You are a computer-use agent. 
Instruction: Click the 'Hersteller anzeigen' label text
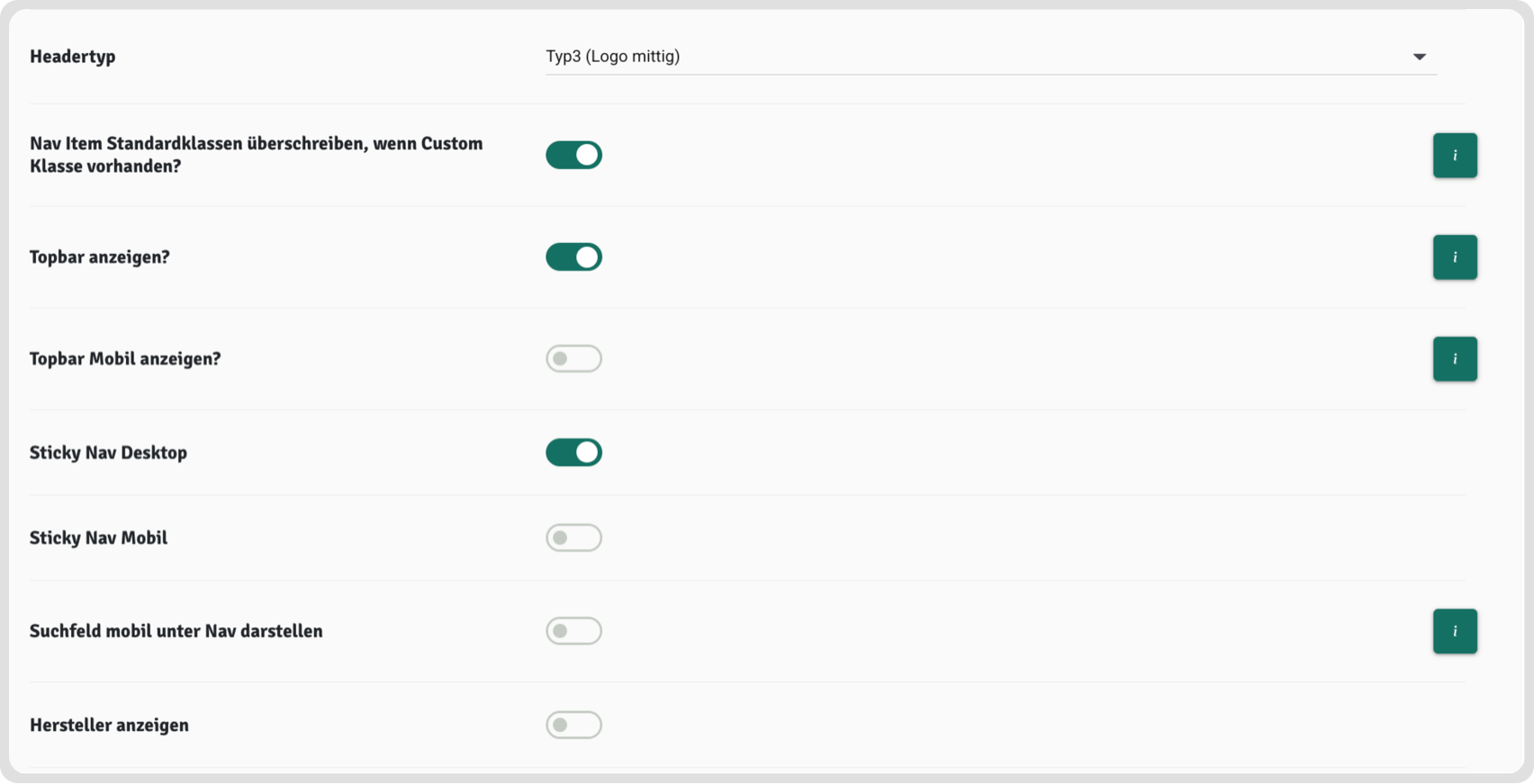tap(109, 725)
